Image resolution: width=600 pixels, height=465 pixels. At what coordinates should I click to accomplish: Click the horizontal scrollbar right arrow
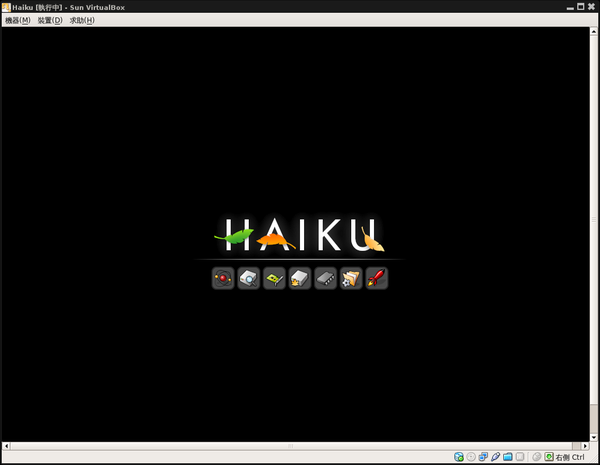point(585,446)
